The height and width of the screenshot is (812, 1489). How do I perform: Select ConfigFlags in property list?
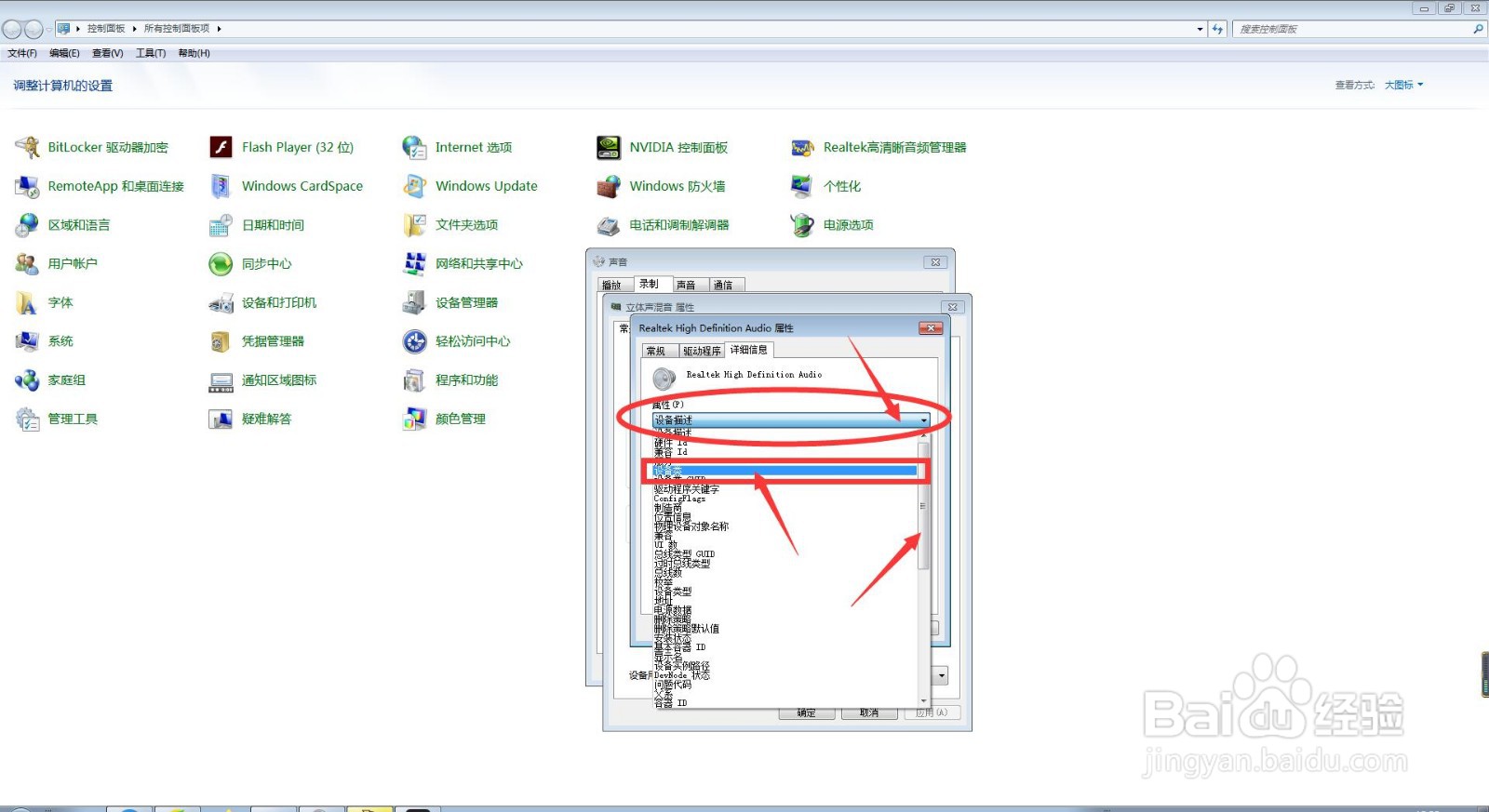pyautogui.click(x=679, y=499)
